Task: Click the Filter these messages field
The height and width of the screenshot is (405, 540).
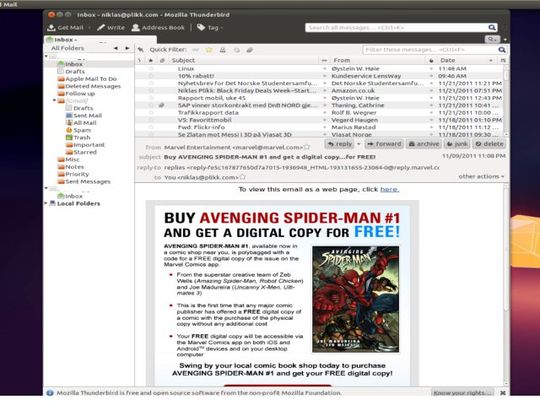Action: (x=430, y=50)
